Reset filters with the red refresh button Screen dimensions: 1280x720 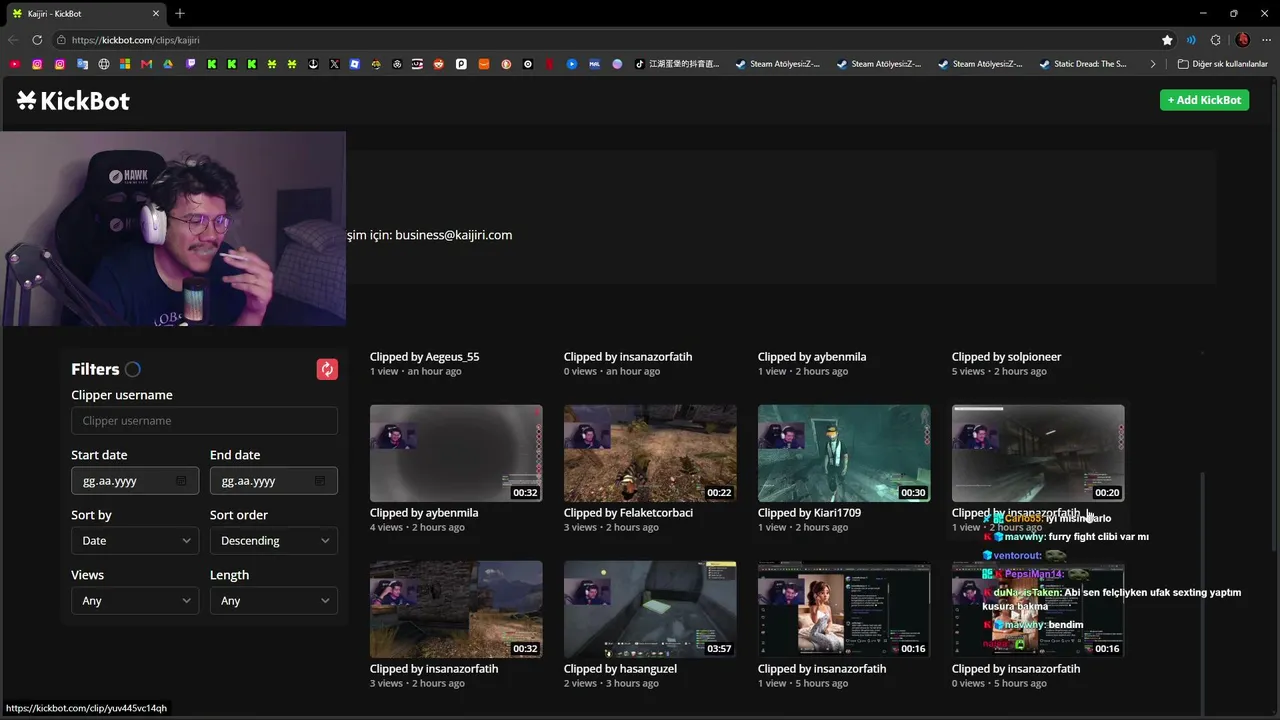tap(327, 369)
